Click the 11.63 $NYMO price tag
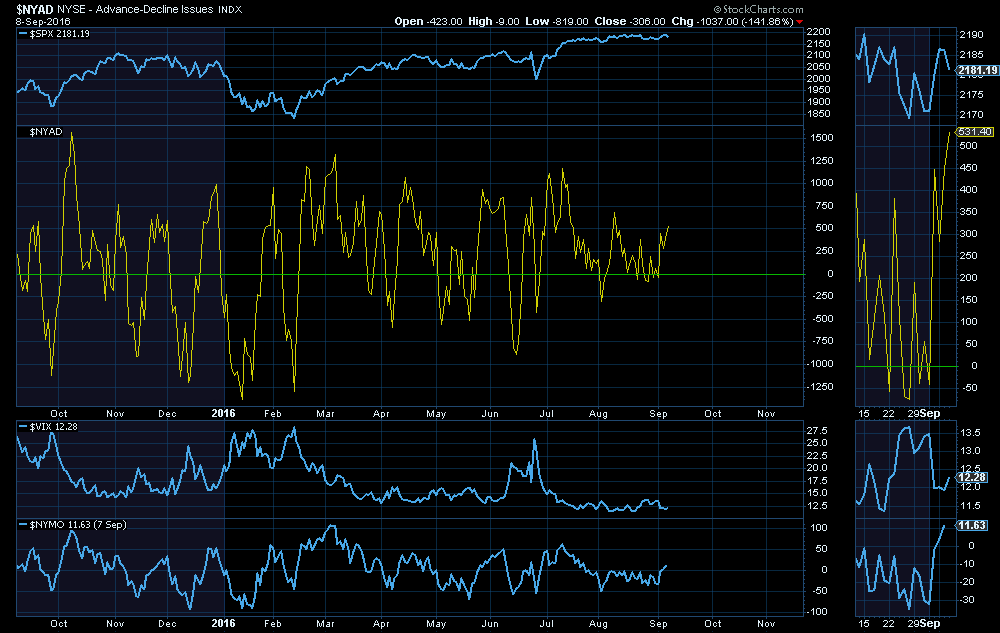Image resolution: width=1000 pixels, height=633 pixels. [x=971, y=525]
